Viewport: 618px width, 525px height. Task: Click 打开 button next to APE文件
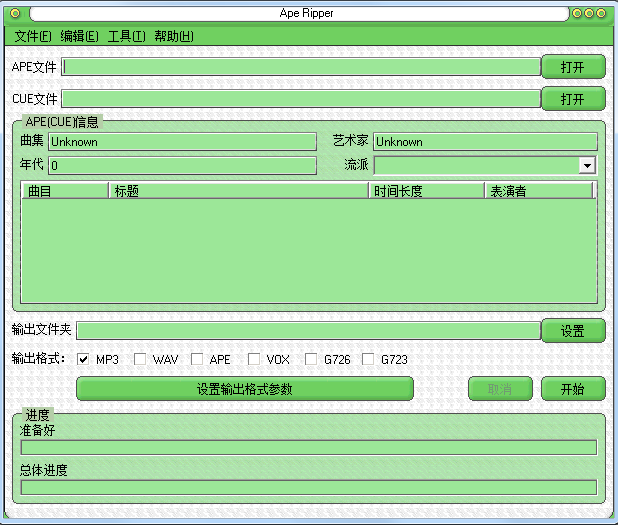[573, 67]
